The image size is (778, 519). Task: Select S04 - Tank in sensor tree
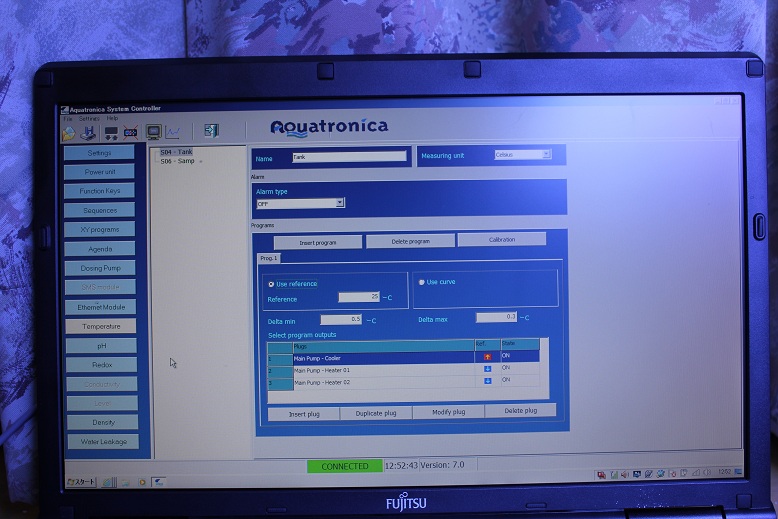click(176, 152)
